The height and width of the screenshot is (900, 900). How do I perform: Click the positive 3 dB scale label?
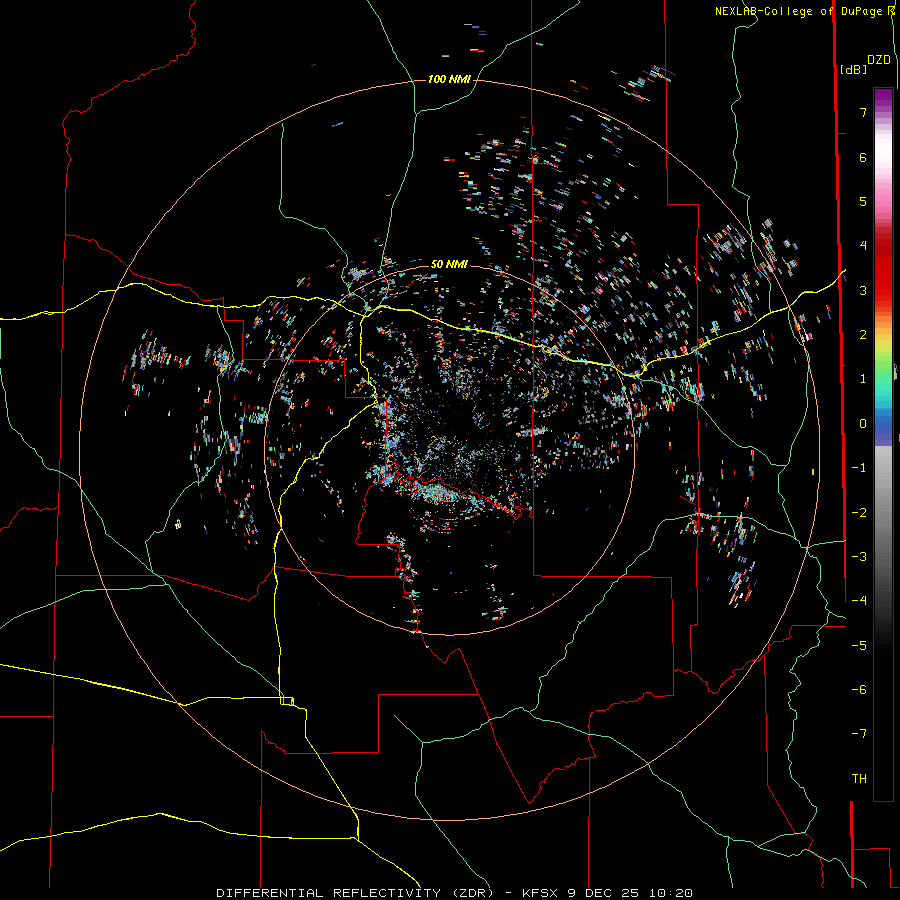[863, 290]
